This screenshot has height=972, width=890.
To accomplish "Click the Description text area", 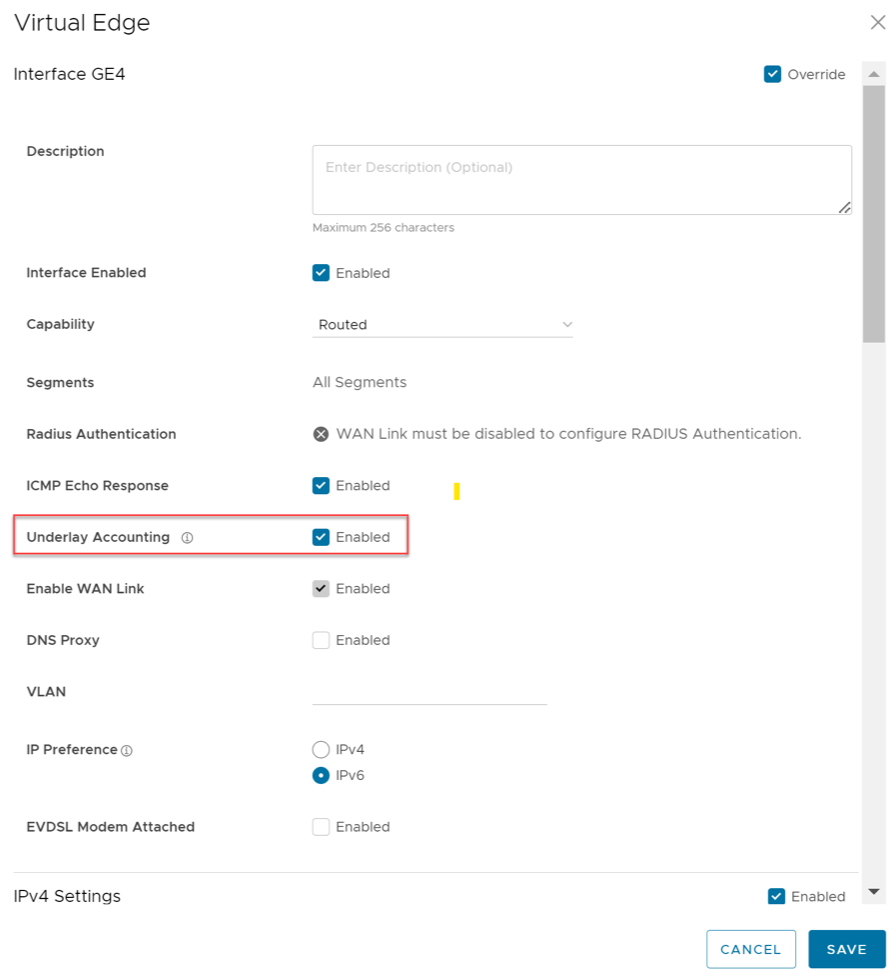I will [581, 180].
